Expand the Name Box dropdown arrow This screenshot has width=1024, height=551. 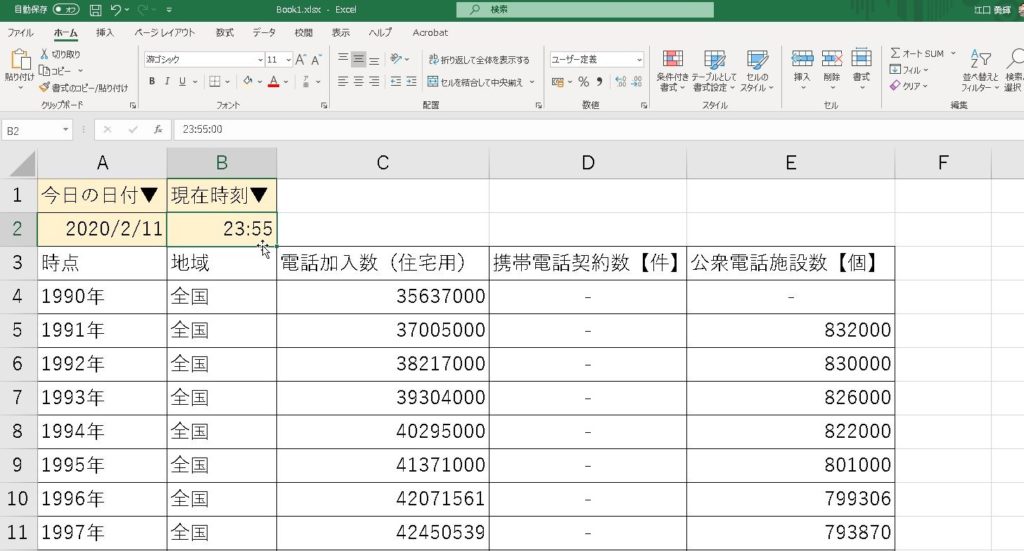(66, 130)
